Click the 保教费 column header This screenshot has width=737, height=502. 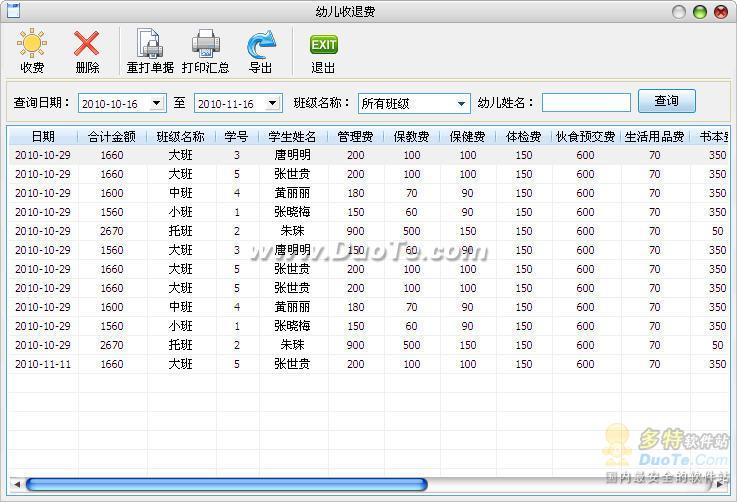tap(411, 136)
